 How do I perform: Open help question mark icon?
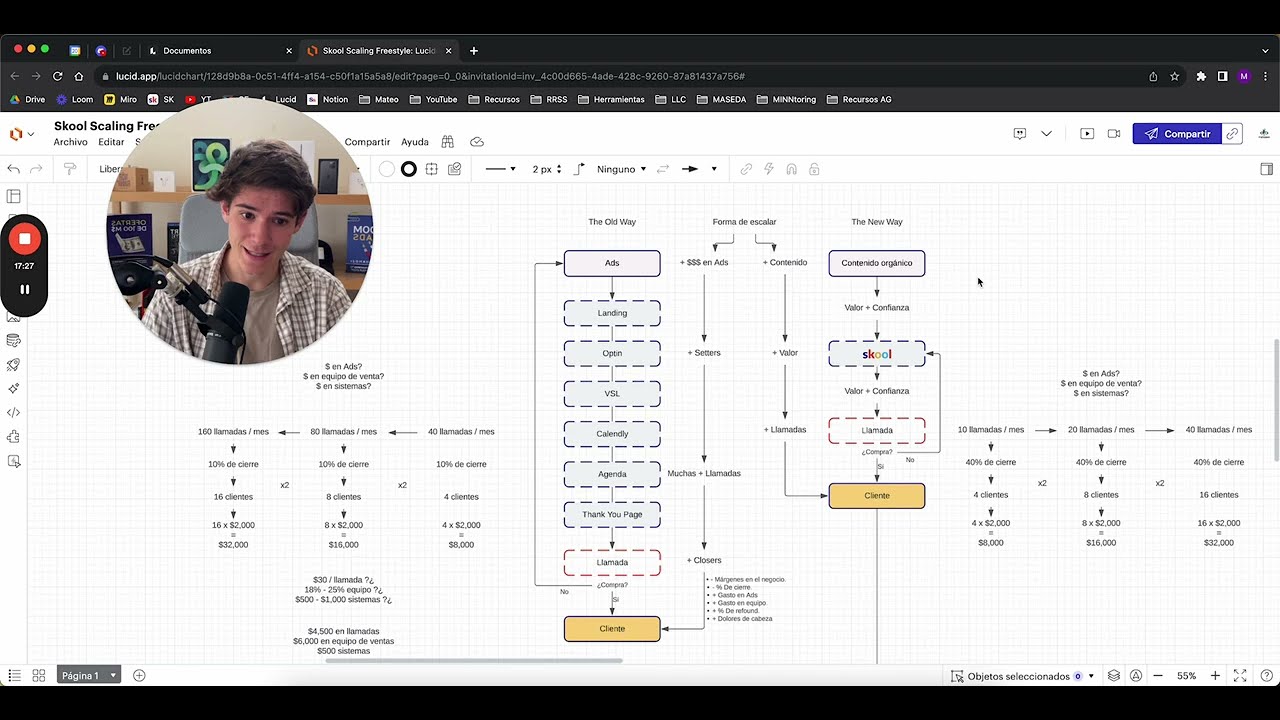(x=1266, y=676)
